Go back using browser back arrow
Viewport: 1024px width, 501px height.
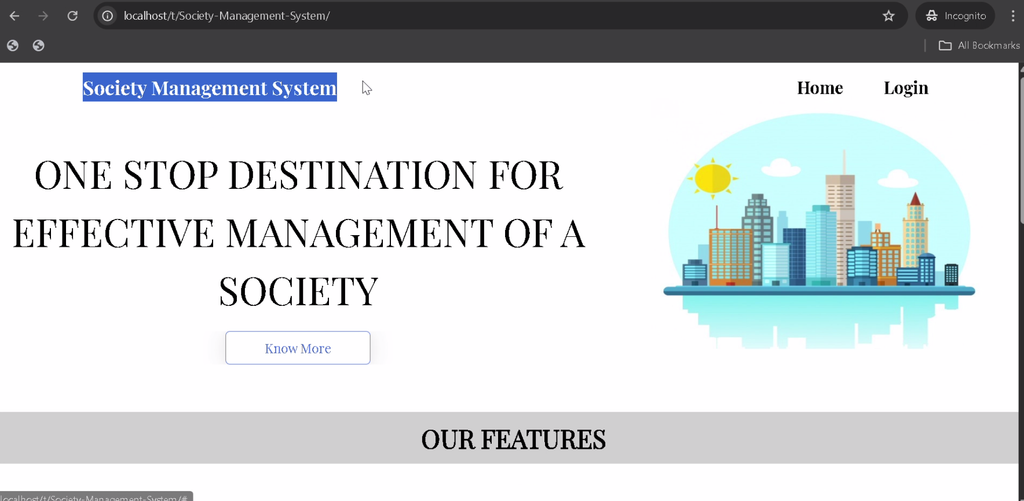(14, 16)
